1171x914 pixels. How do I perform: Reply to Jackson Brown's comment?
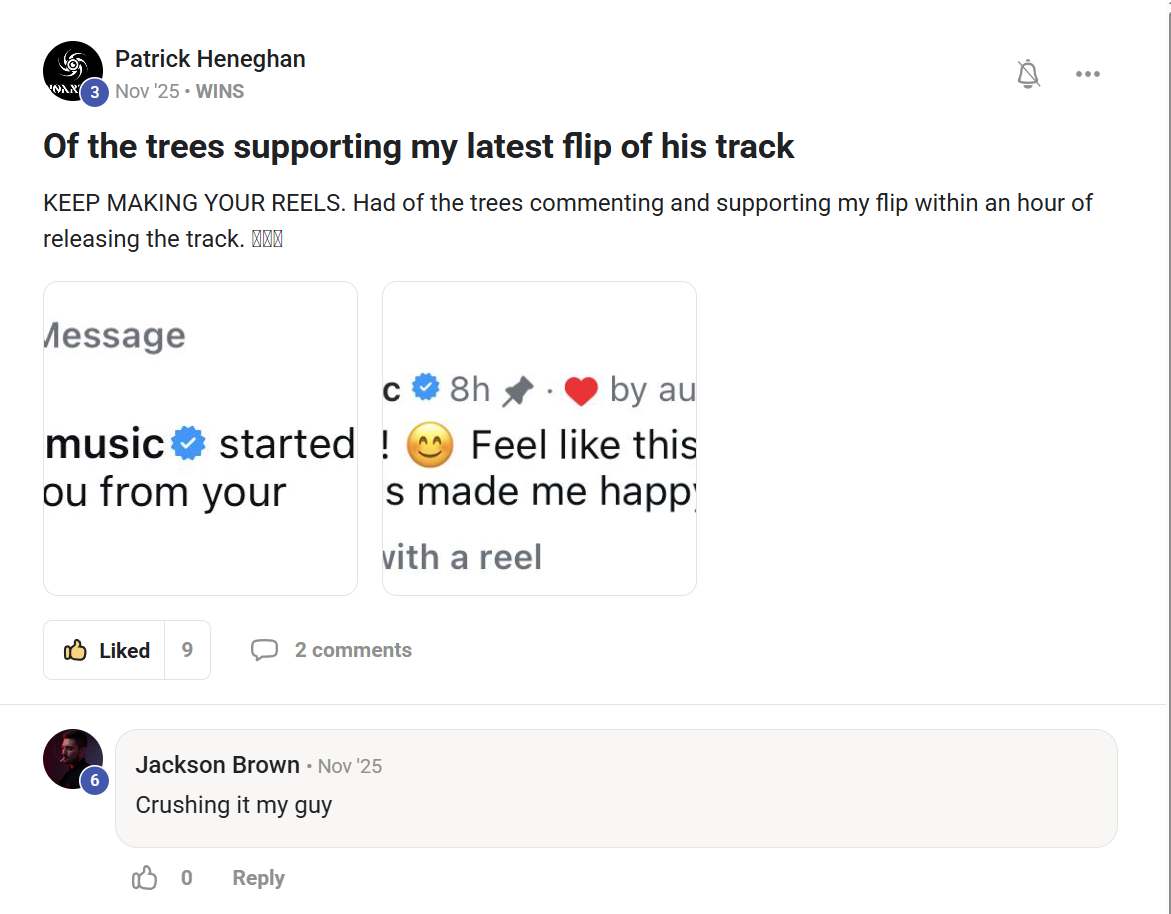[258, 878]
